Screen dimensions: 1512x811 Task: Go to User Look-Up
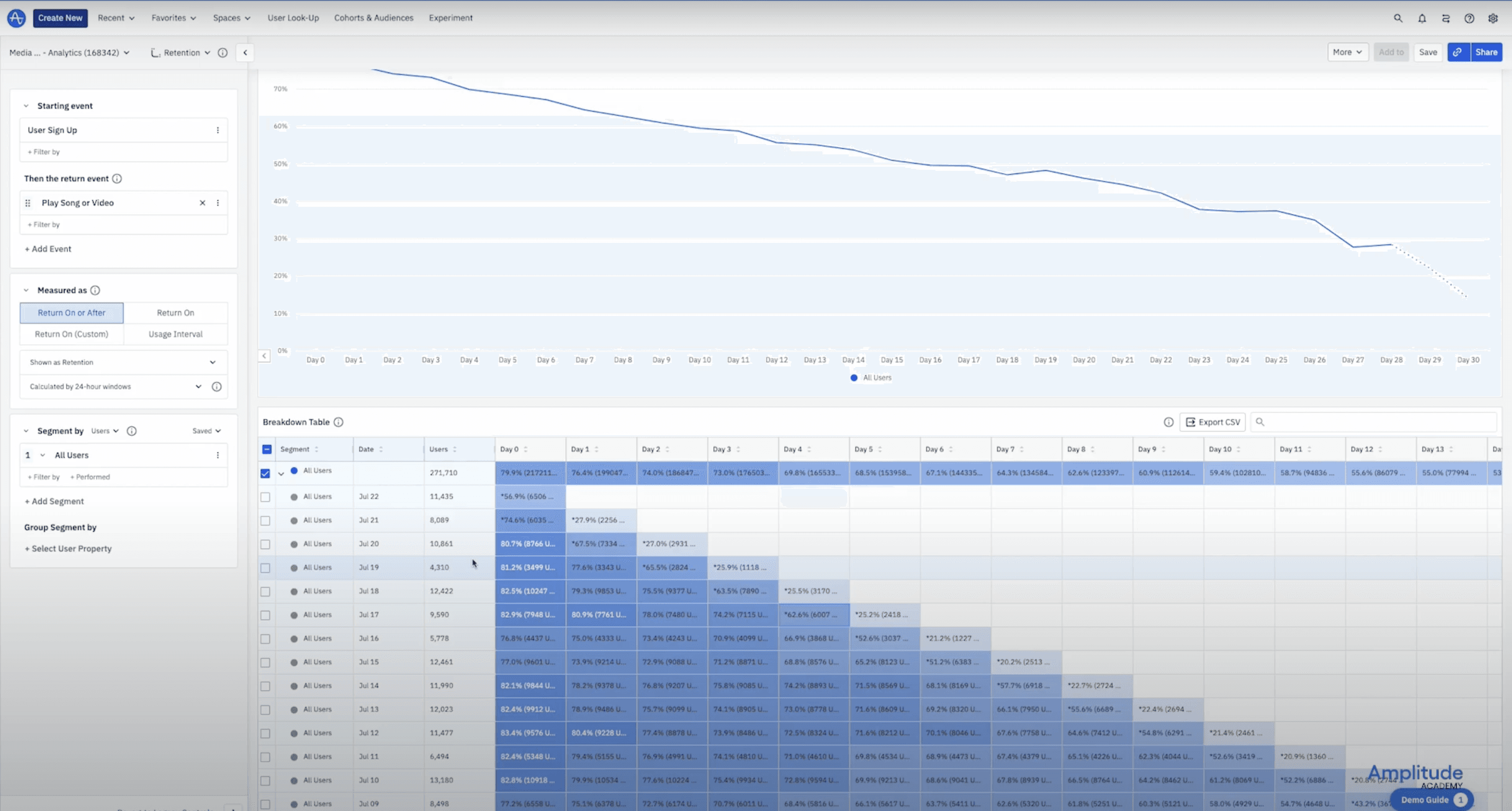294,18
